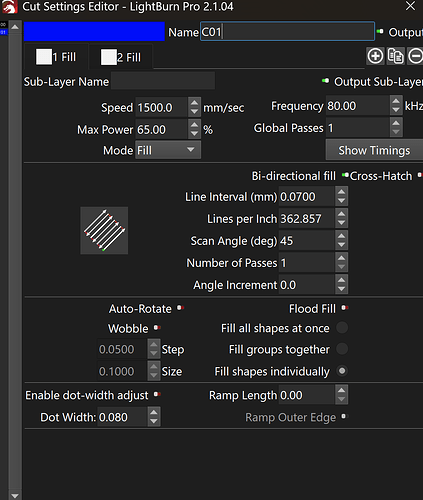This screenshot has height=500, width=423.
Task: Decrease Max Power with down arrow
Action: [x=194, y=134]
